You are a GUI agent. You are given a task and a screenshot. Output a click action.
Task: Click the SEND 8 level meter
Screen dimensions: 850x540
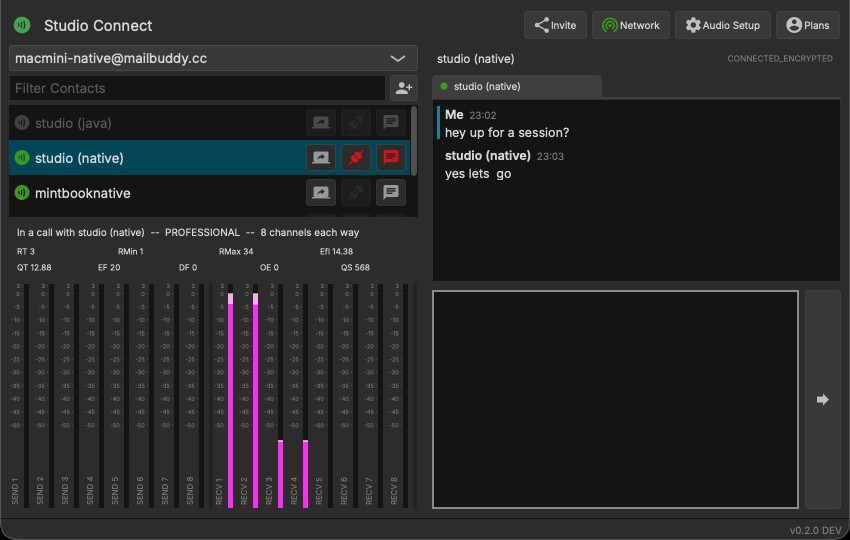[202, 395]
